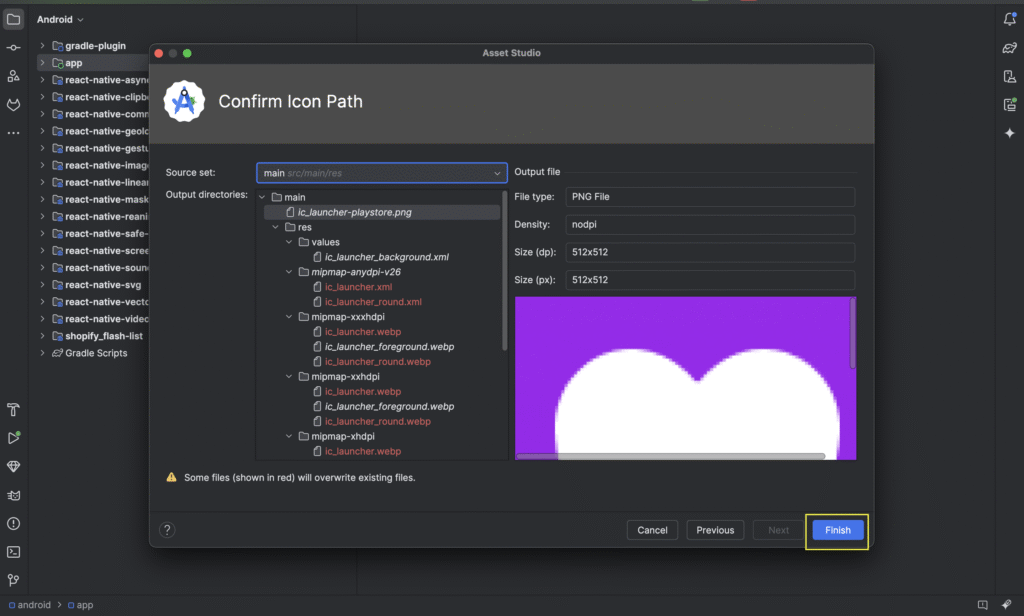Screen dimensions: 1024x616
Task: Select ic_launcher_background.xml file
Action: [386, 257]
